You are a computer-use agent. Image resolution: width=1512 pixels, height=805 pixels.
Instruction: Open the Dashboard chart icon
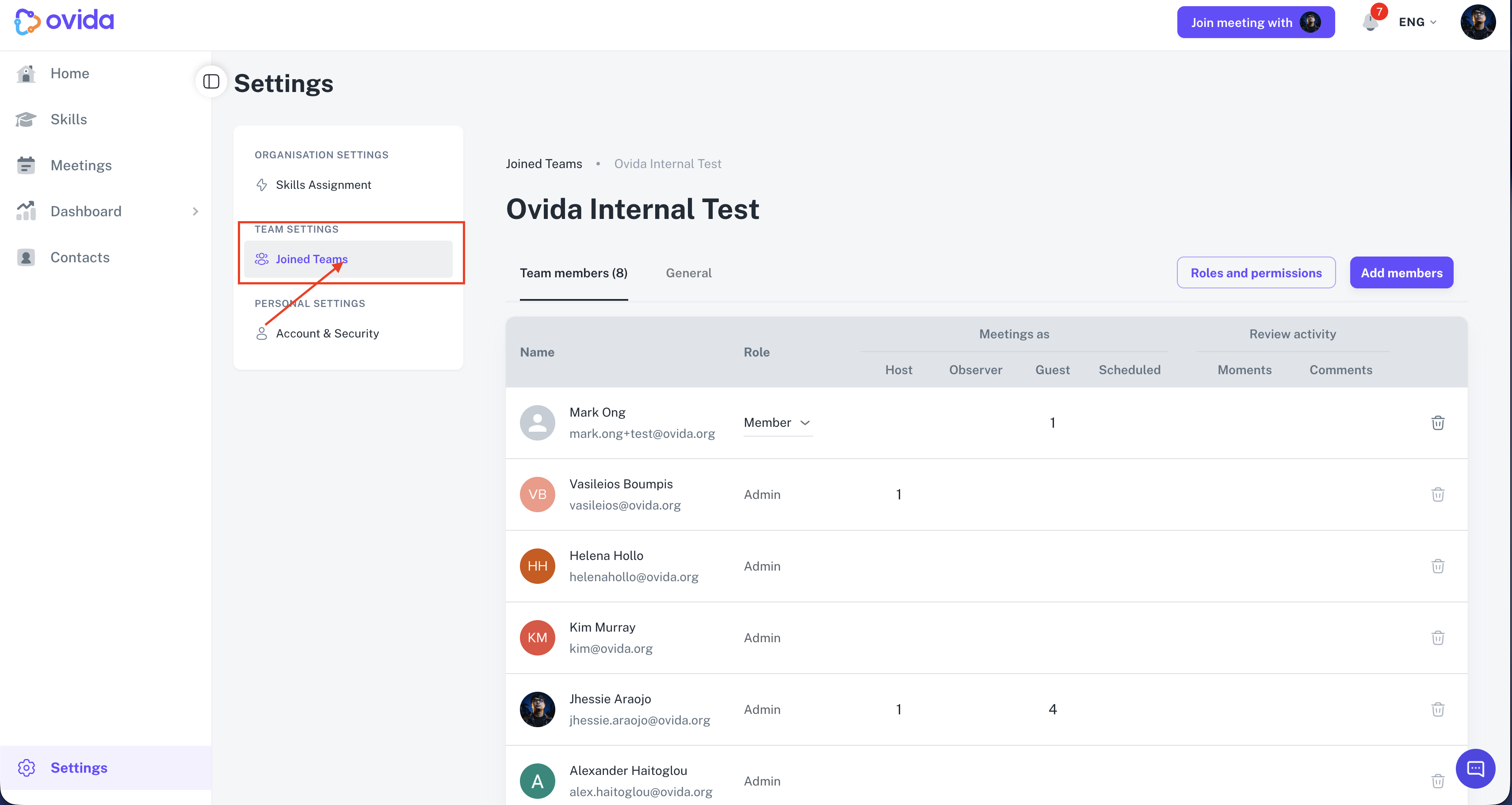pyautogui.click(x=26, y=211)
